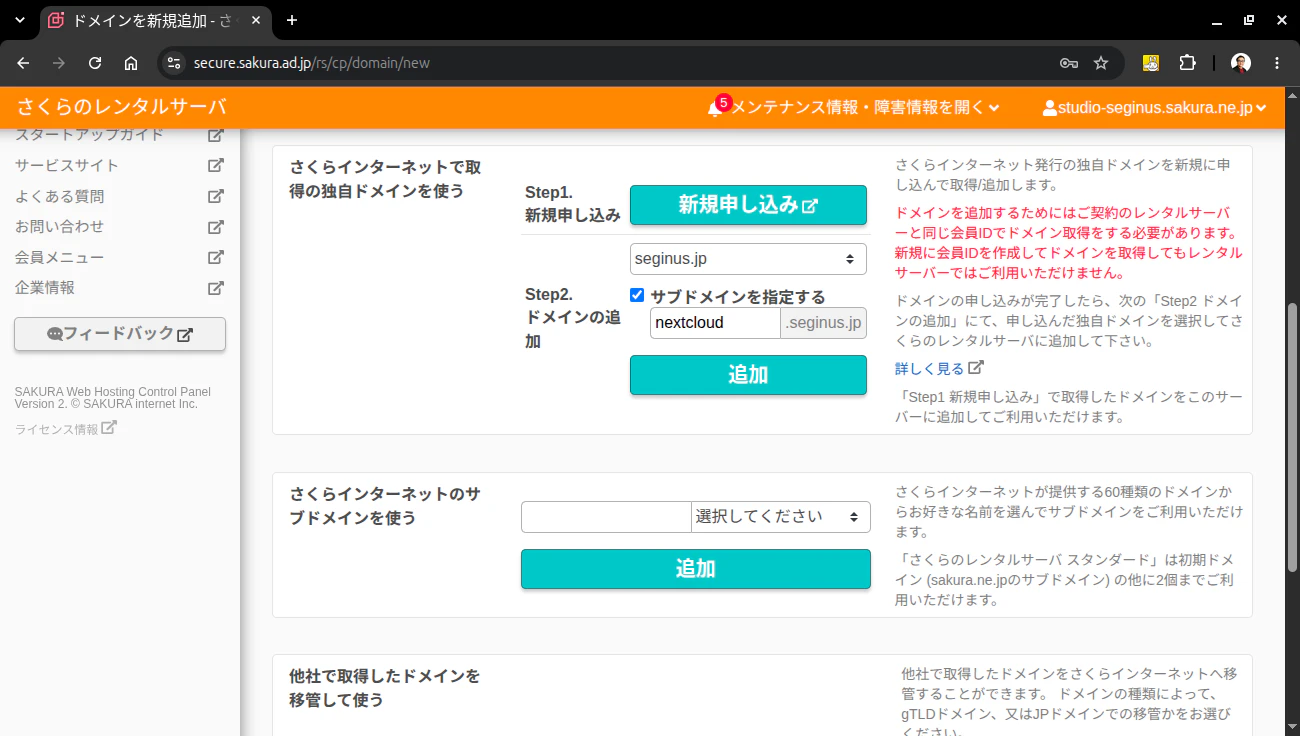Focus the nextcloud subdomain field
Viewport: 1300px width, 736px height.
pyautogui.click(x=715, y=323)
